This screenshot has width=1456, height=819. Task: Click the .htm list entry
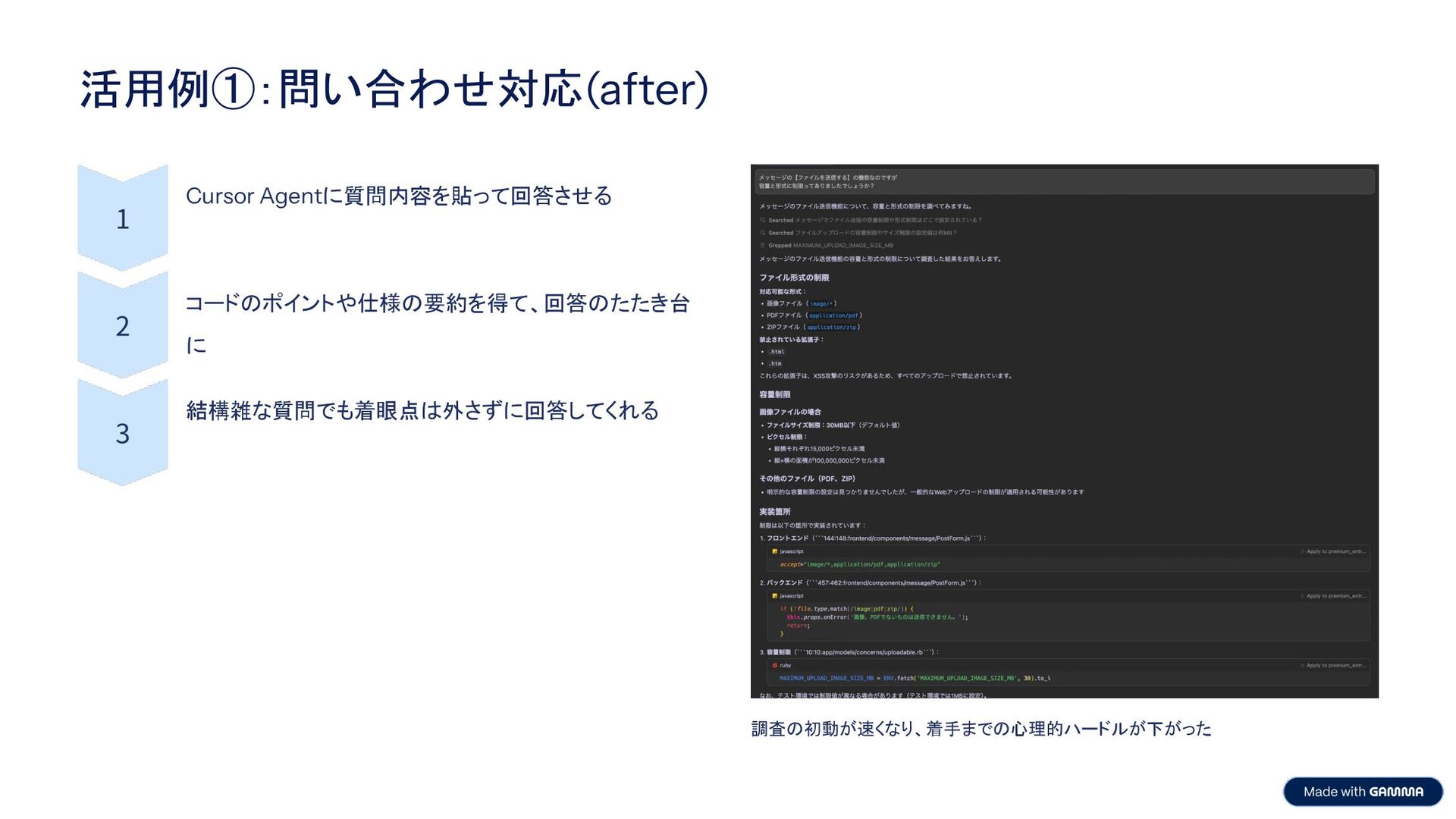click(x=774, y=364)
